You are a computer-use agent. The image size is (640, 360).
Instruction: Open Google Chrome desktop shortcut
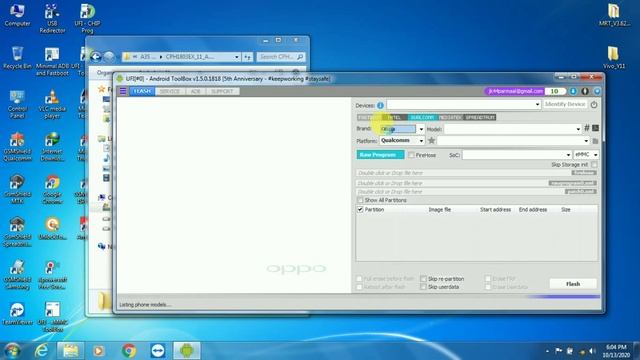(x=52, y=190)
